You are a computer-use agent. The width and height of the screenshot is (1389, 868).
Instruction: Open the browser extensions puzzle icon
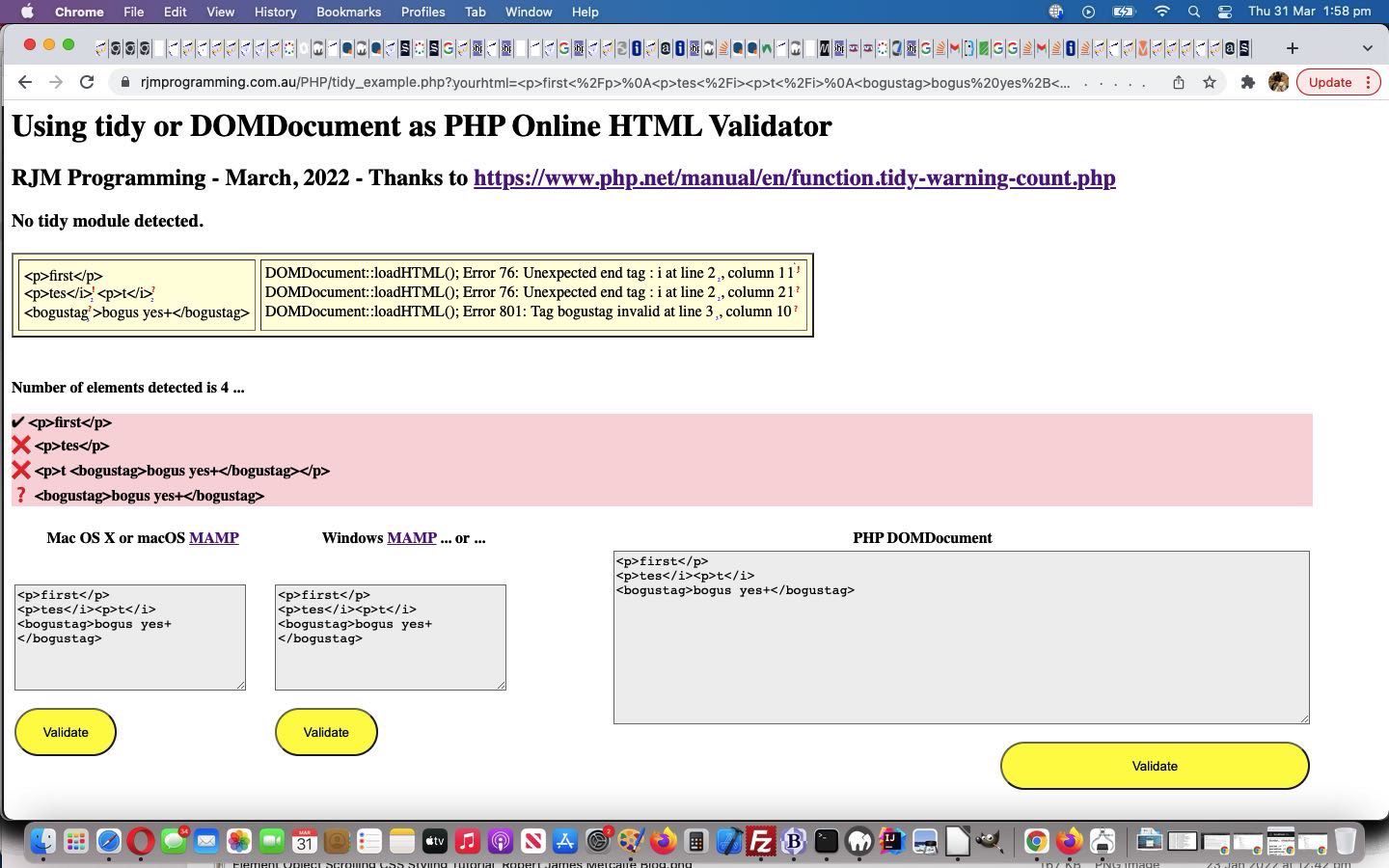click(1248, 82)
